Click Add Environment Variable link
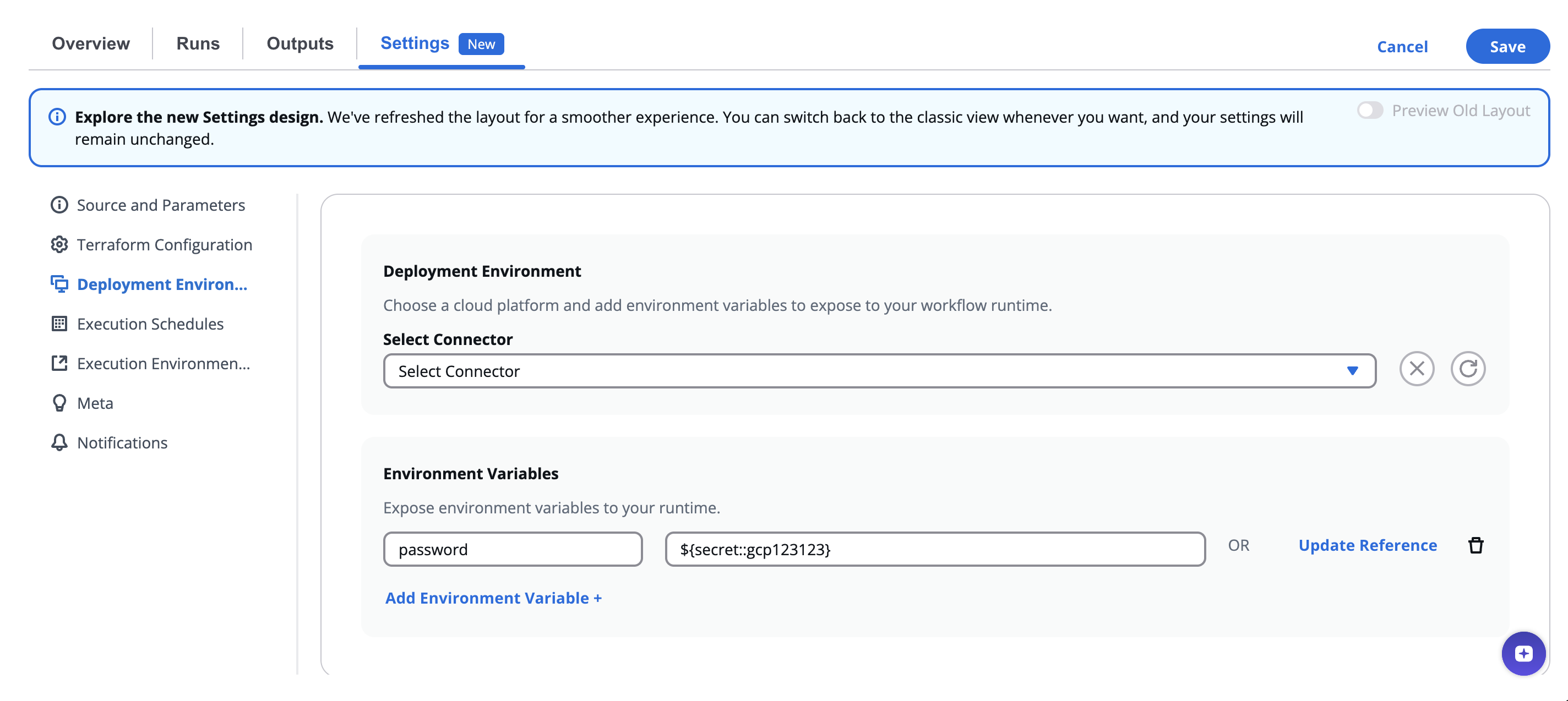This screenshot has width=1568, height=701. tap(493, 598)
